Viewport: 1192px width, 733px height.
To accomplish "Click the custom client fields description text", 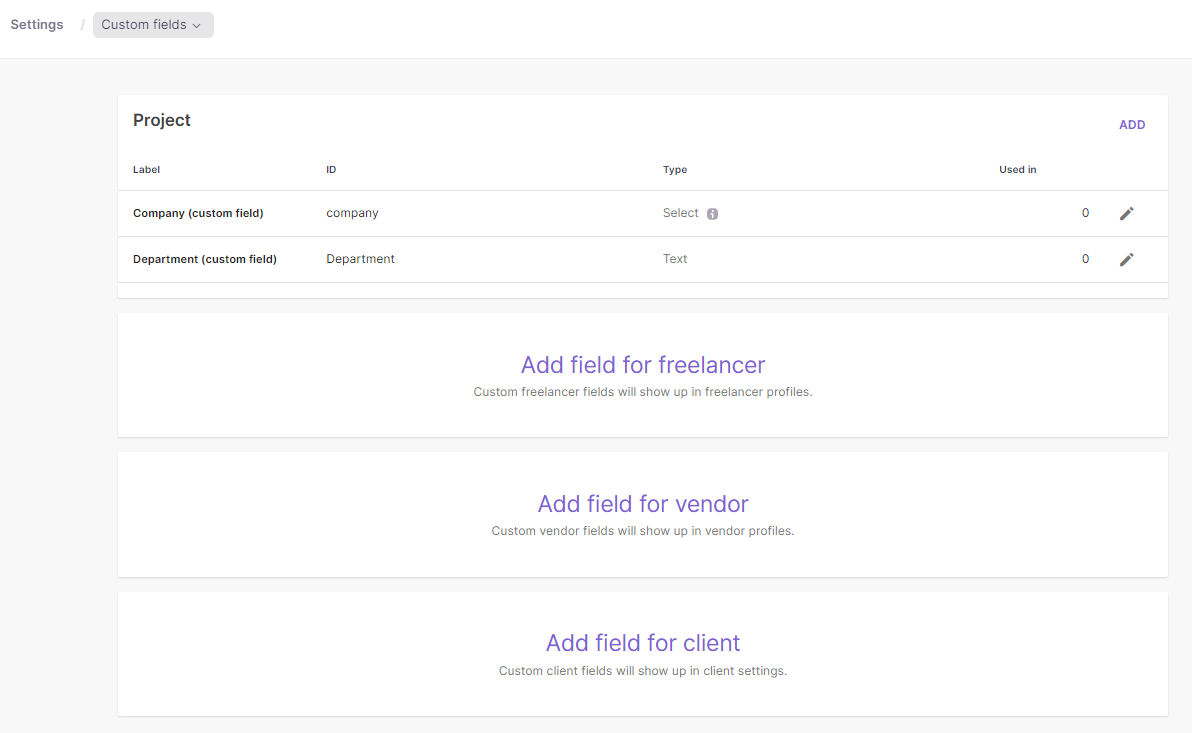I will (x=643, y=671).
